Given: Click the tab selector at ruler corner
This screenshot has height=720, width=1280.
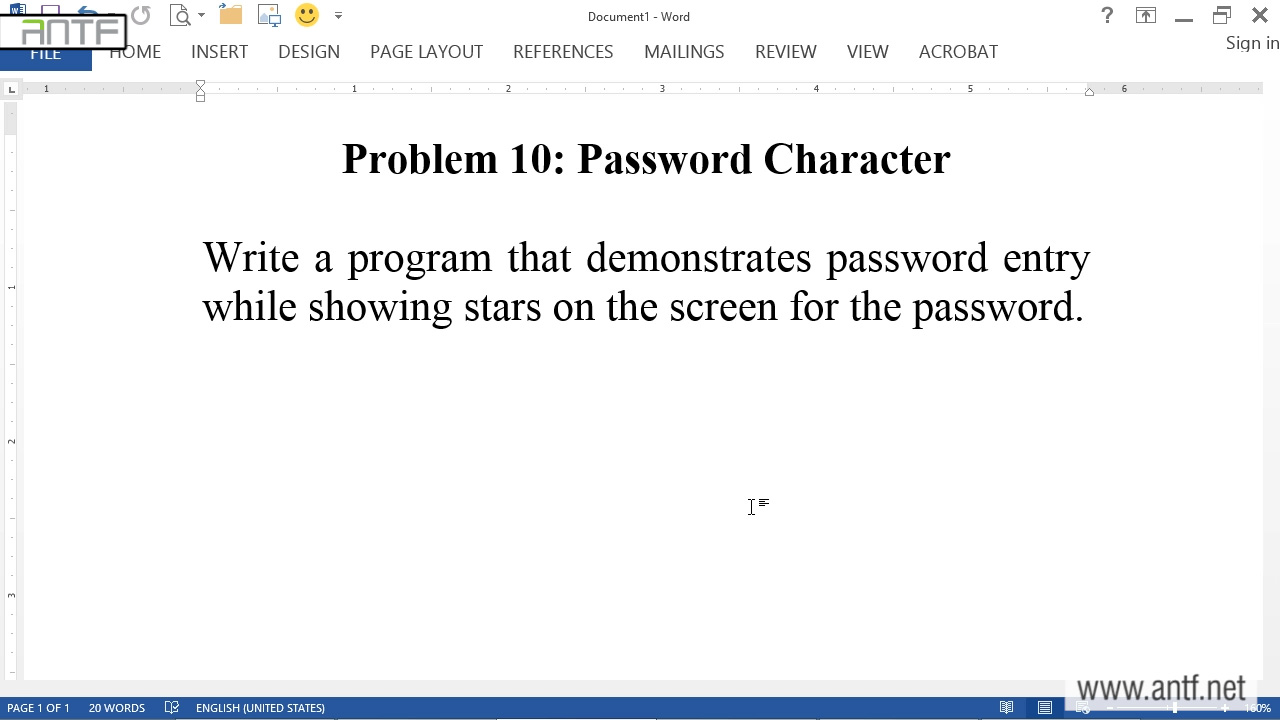Looking at the screenshot, I should [11, 90].
